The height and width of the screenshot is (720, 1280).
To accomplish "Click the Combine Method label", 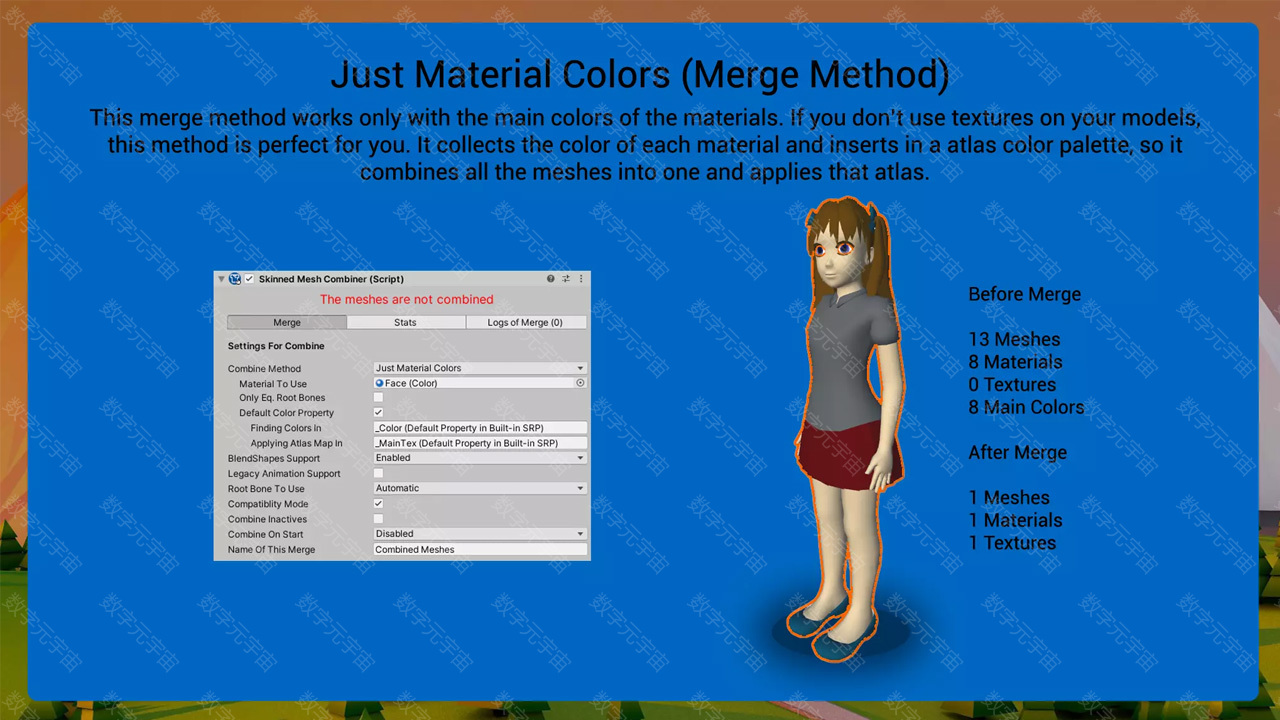I will click(x=264, y=369).
